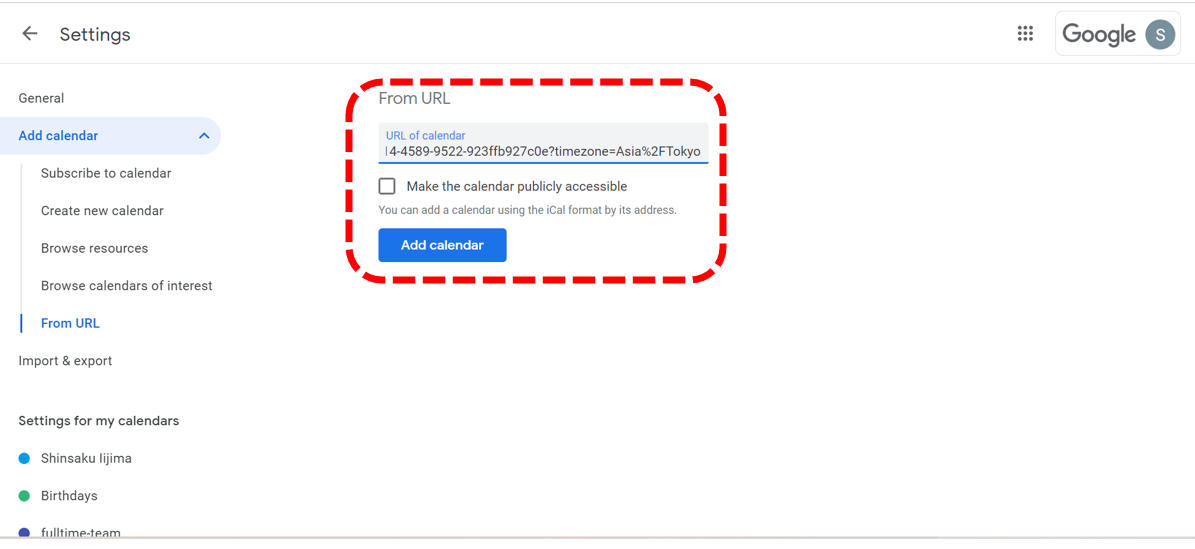Go to Subscribe to calendar
1195x549 pixels.
point(106,173)
